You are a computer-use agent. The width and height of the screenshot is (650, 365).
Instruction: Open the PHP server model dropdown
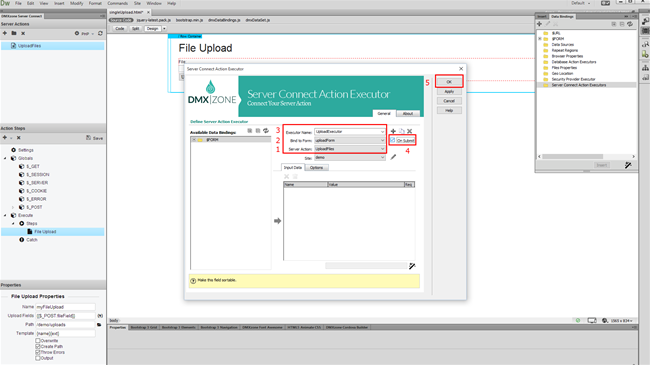(x=87, y=34)
